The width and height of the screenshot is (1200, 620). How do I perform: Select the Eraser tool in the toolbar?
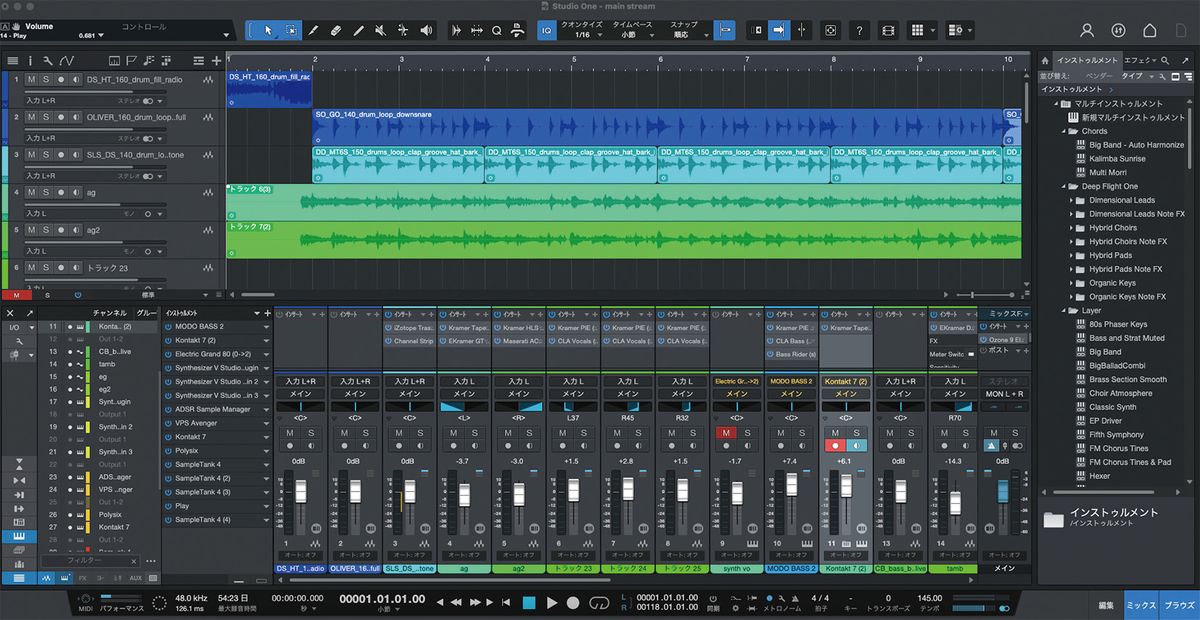point(336,31)
